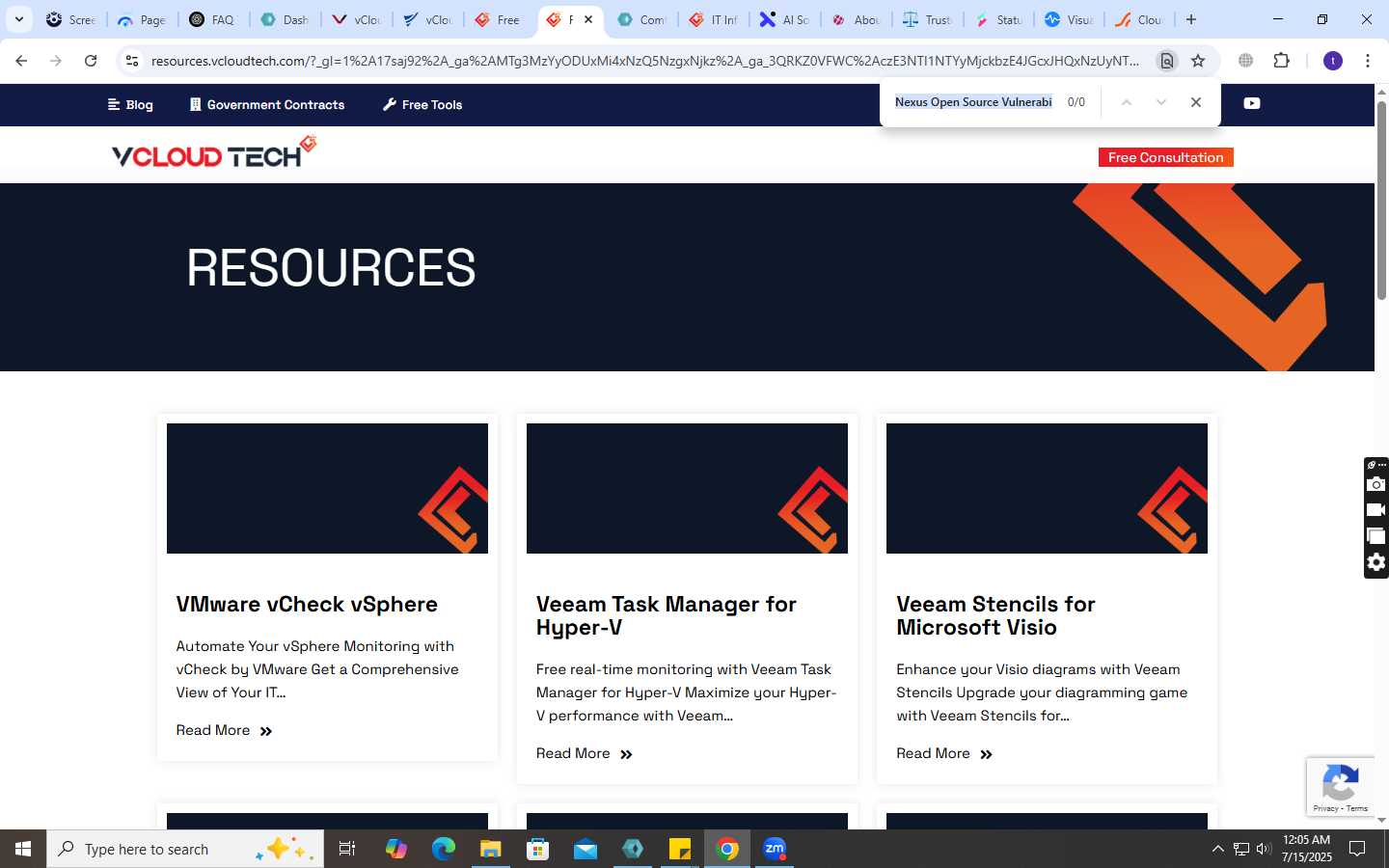Viewport: 1389px width, 868px height.
Task: Click the settings gear in the side widget
Action: (1376, 562)
